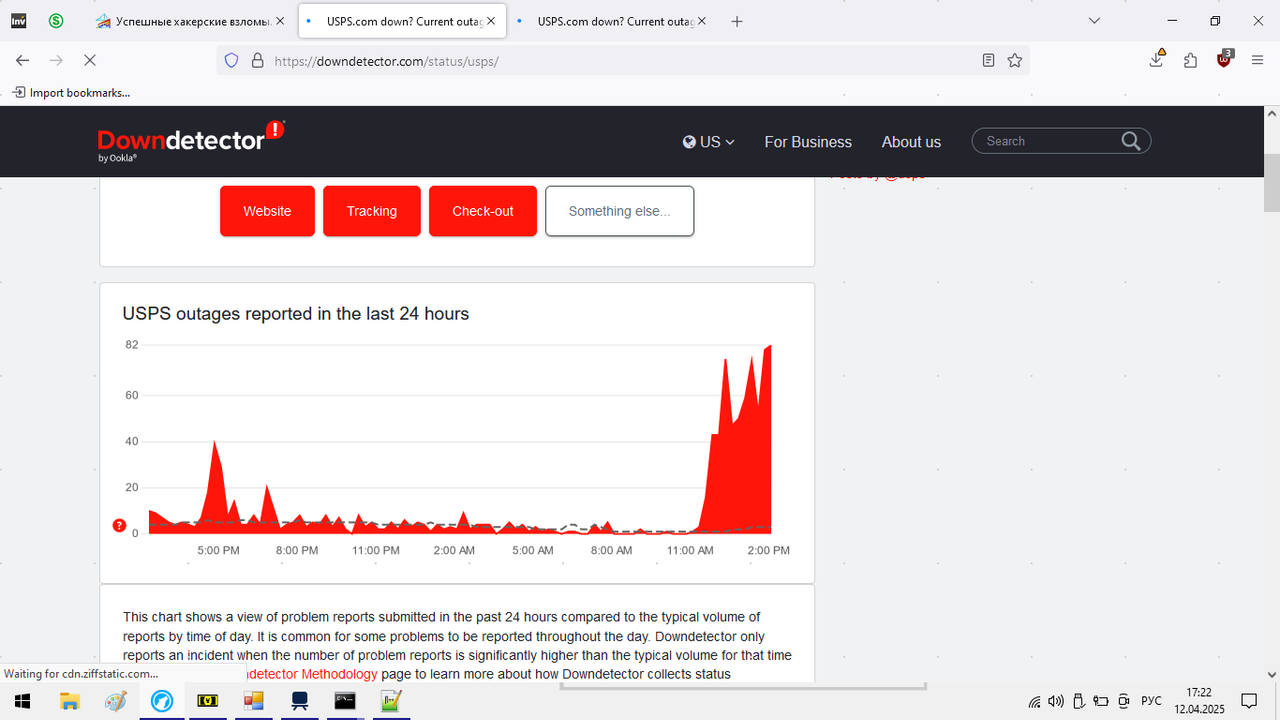Open the For Business page
This screenshot has width=1280, height=720.
(x=808, y=142)
